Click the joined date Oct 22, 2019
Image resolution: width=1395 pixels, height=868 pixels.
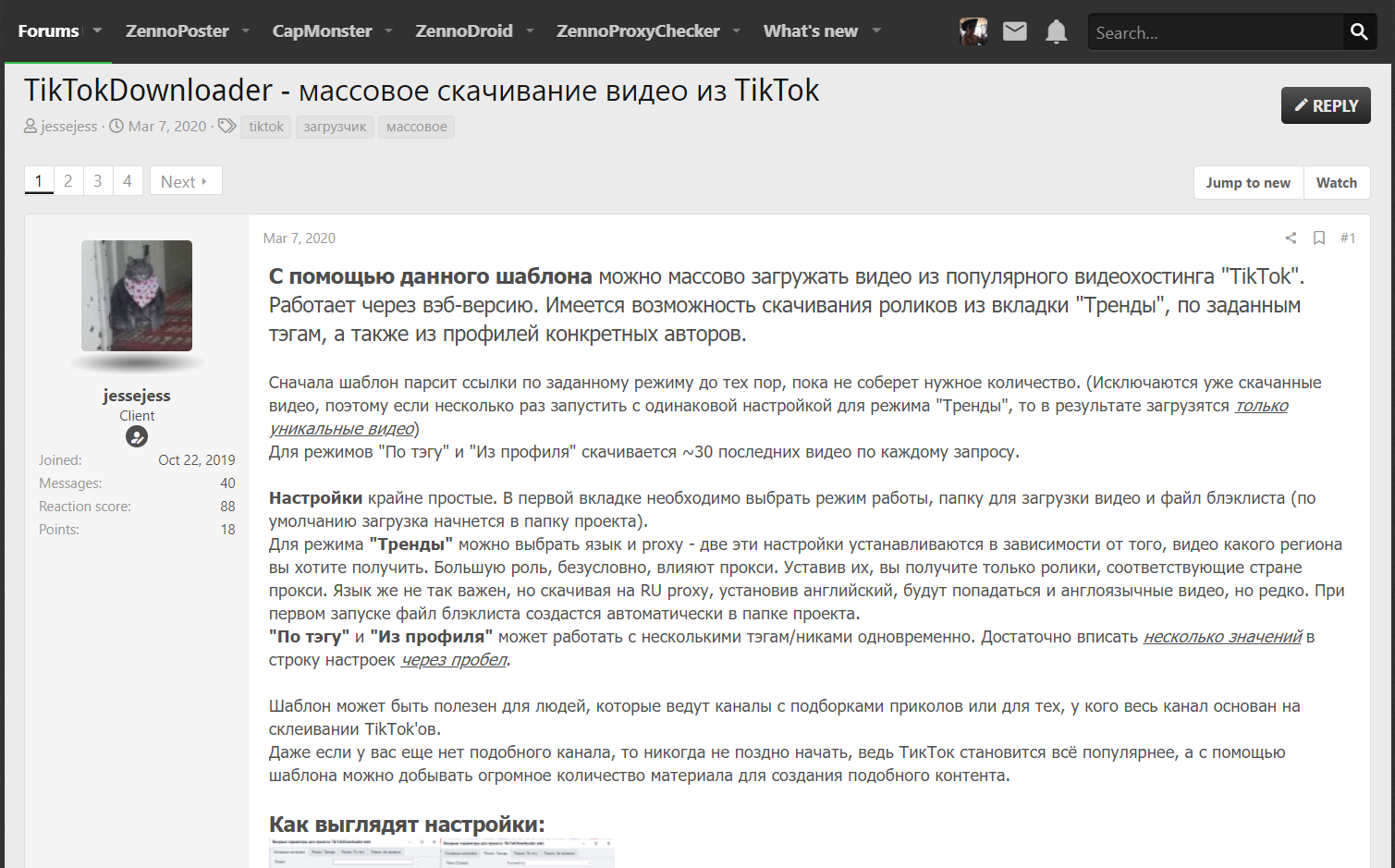(x=197, y=460)
